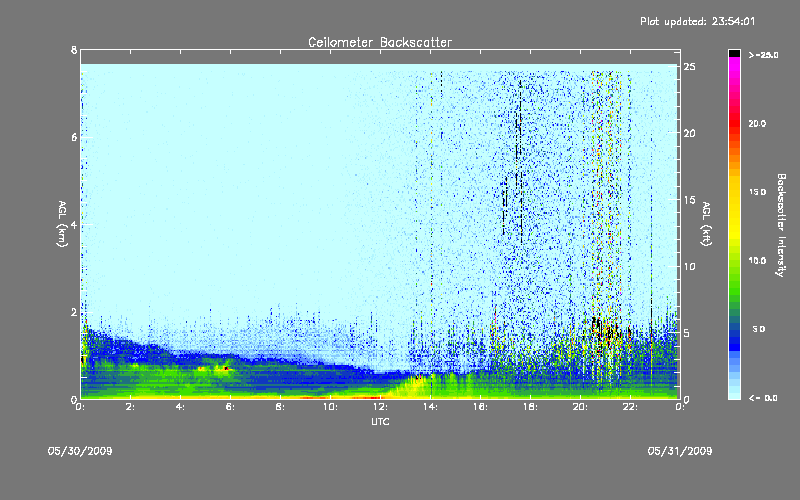Select the 25 kft tick label
Screen dimensions: 800x500
(x=690, y=67)
